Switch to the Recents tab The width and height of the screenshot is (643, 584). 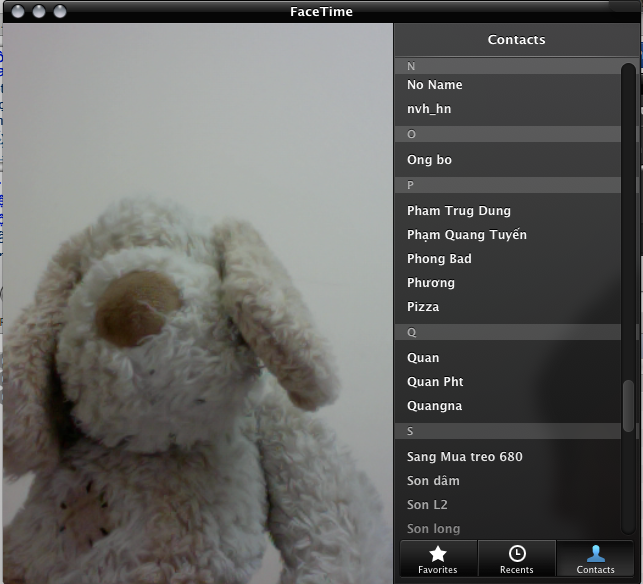[517, 559]
